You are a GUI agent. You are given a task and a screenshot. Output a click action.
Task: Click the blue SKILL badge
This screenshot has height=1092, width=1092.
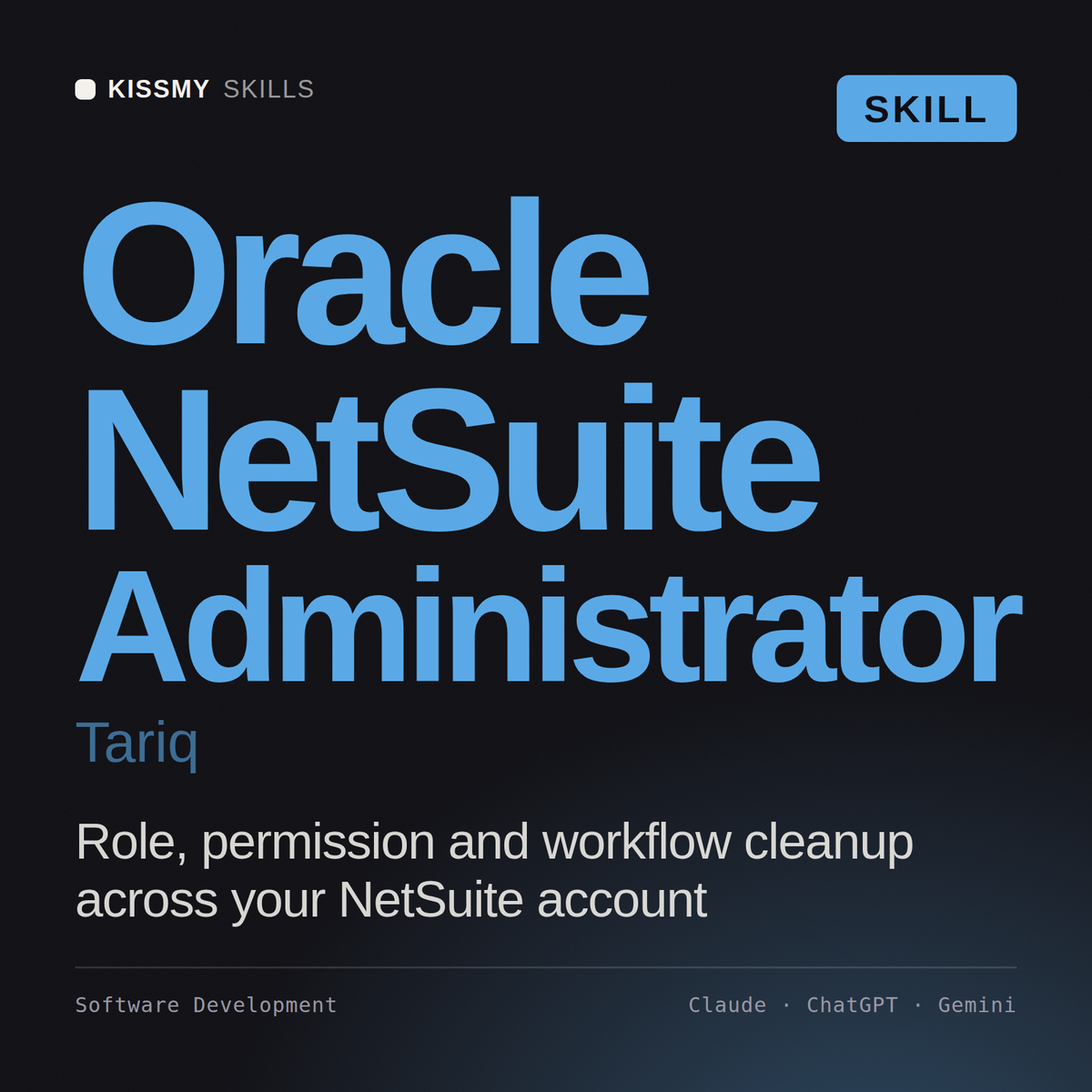(x=926, y=108)
